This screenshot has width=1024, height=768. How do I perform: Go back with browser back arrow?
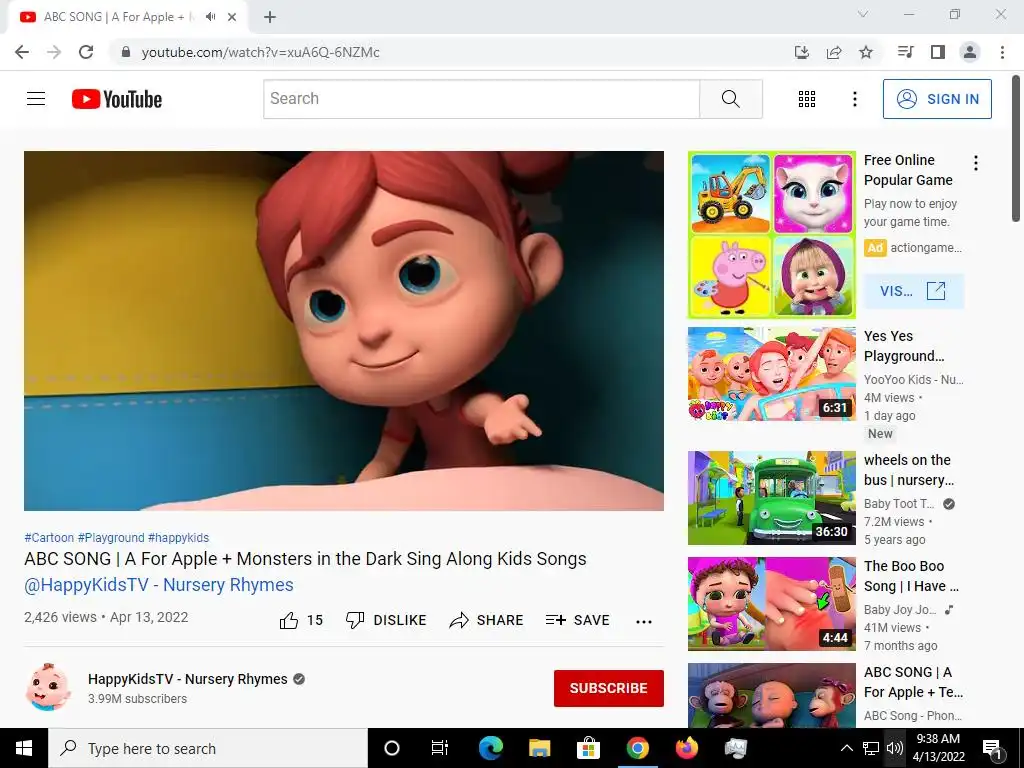(x=22, y=52)
